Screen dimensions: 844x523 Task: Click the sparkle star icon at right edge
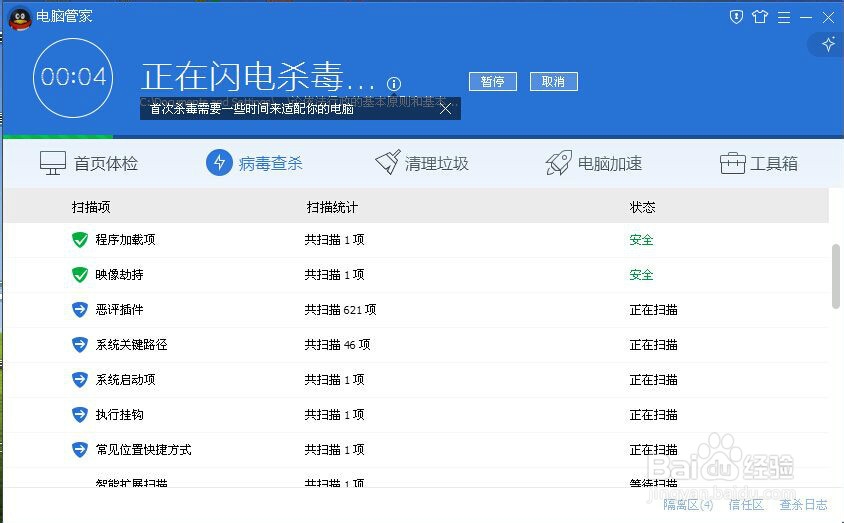[x=828, y=44]
